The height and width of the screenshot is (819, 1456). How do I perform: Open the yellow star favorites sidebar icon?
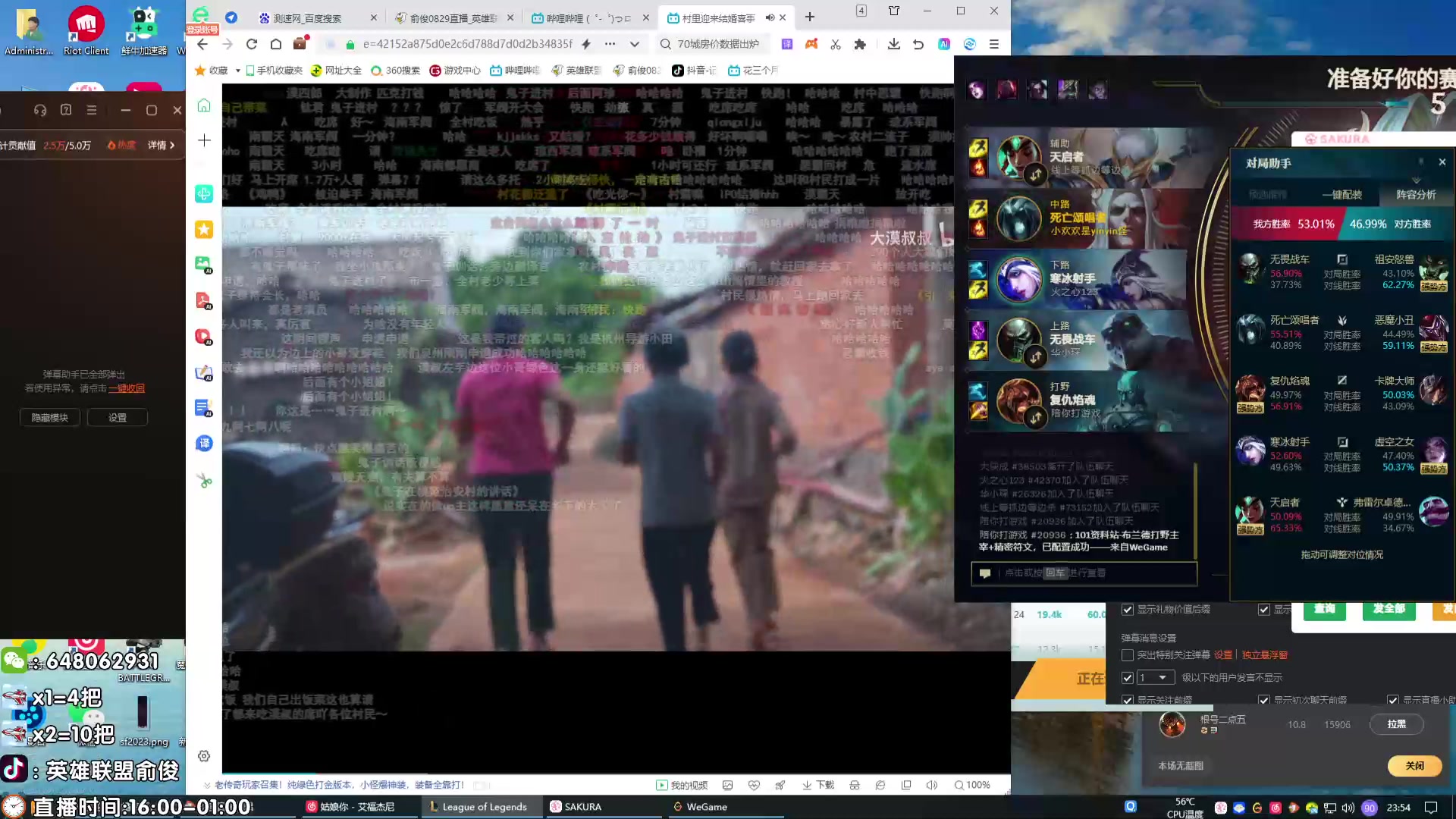204,229
